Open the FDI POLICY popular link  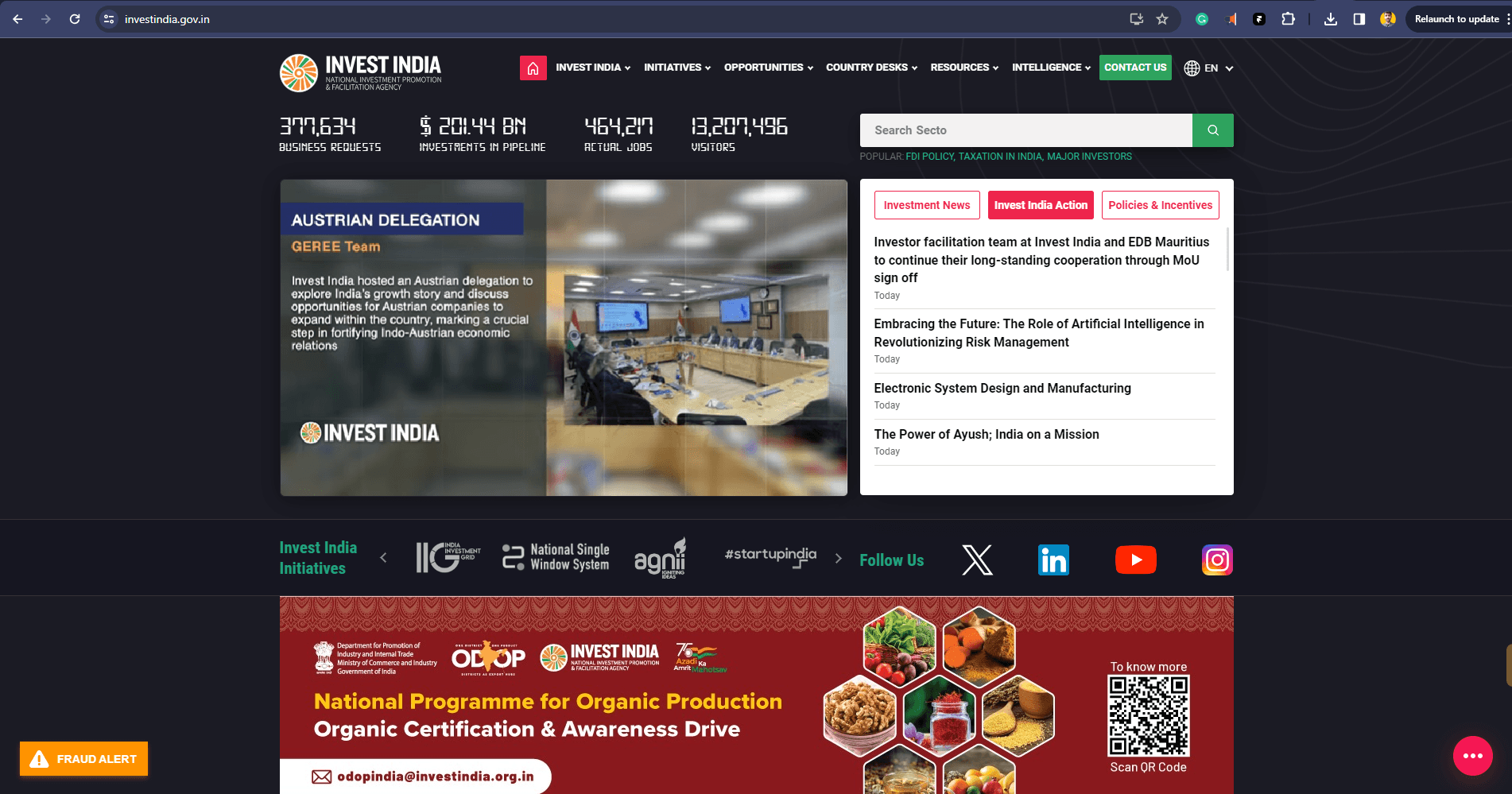pos(929,157)
